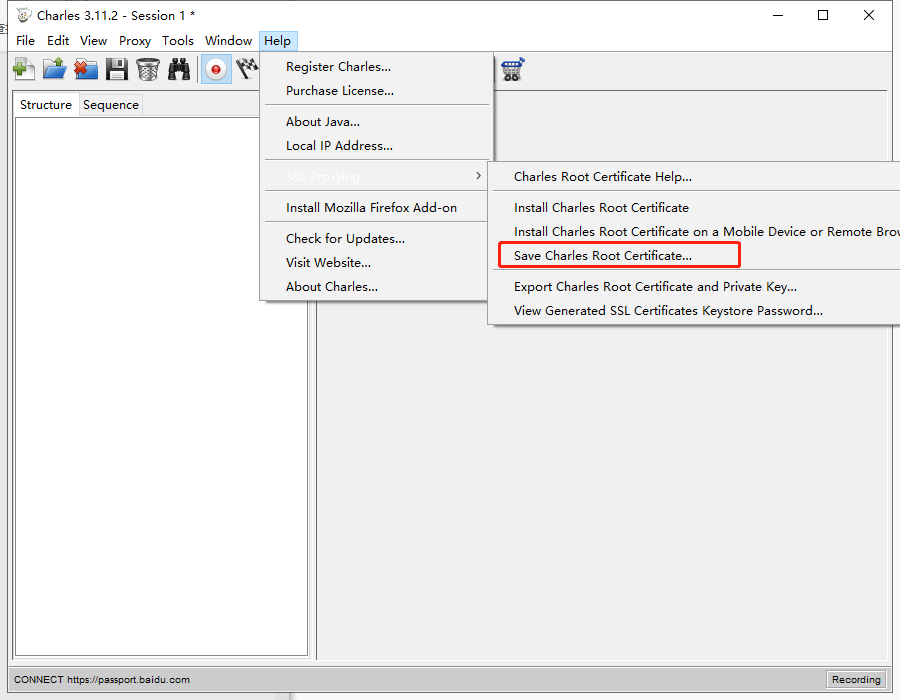Click the checkered flag throttling icon

coord(247,69)
